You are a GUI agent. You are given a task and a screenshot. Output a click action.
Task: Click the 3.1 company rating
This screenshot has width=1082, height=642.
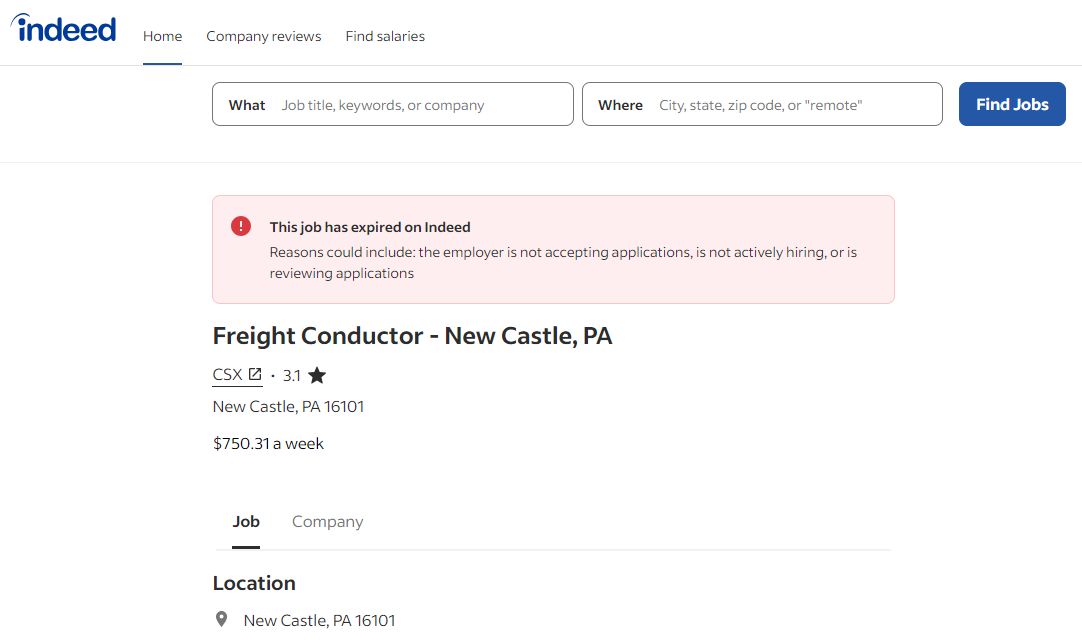(x=292, y=376)
